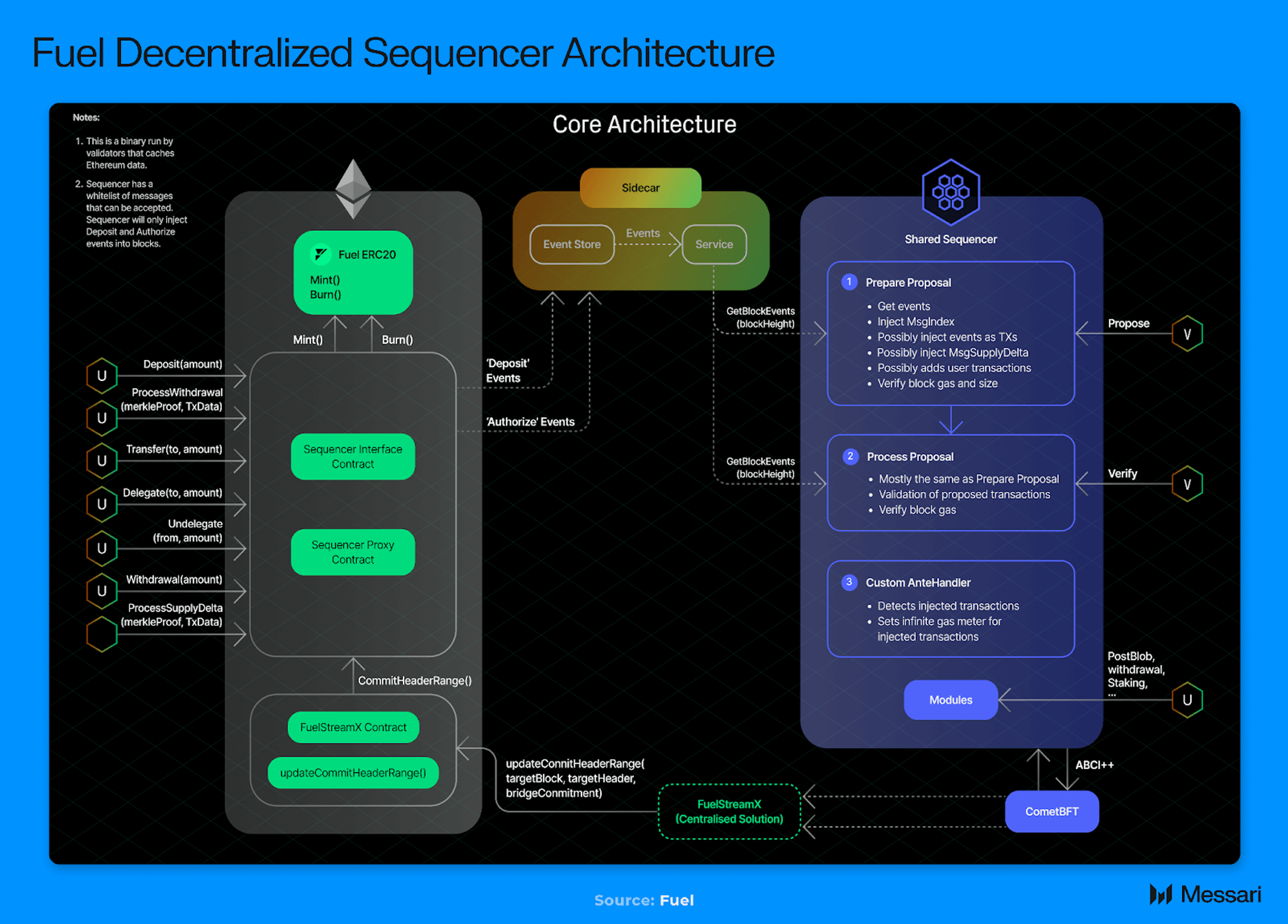This screenshot has width=1288, height=924.
Task: Select the FuelStreamX Centralised Solution dashed box
Action: click(729, 812)
